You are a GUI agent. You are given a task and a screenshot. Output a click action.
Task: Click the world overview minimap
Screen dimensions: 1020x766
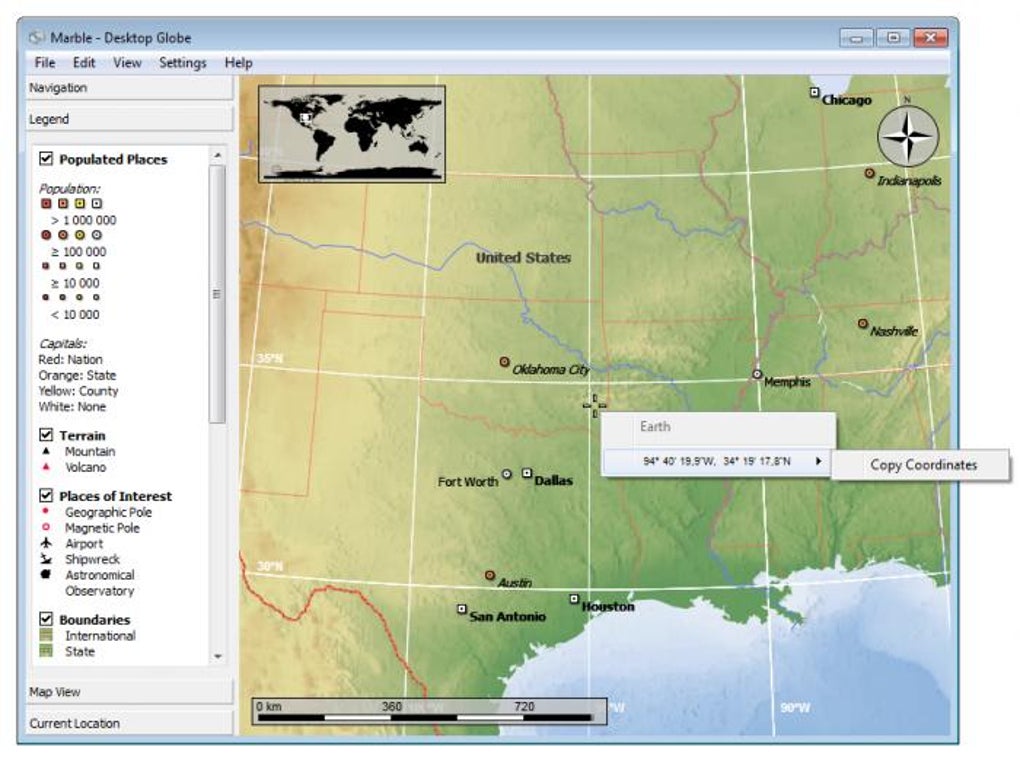(352, 134)
